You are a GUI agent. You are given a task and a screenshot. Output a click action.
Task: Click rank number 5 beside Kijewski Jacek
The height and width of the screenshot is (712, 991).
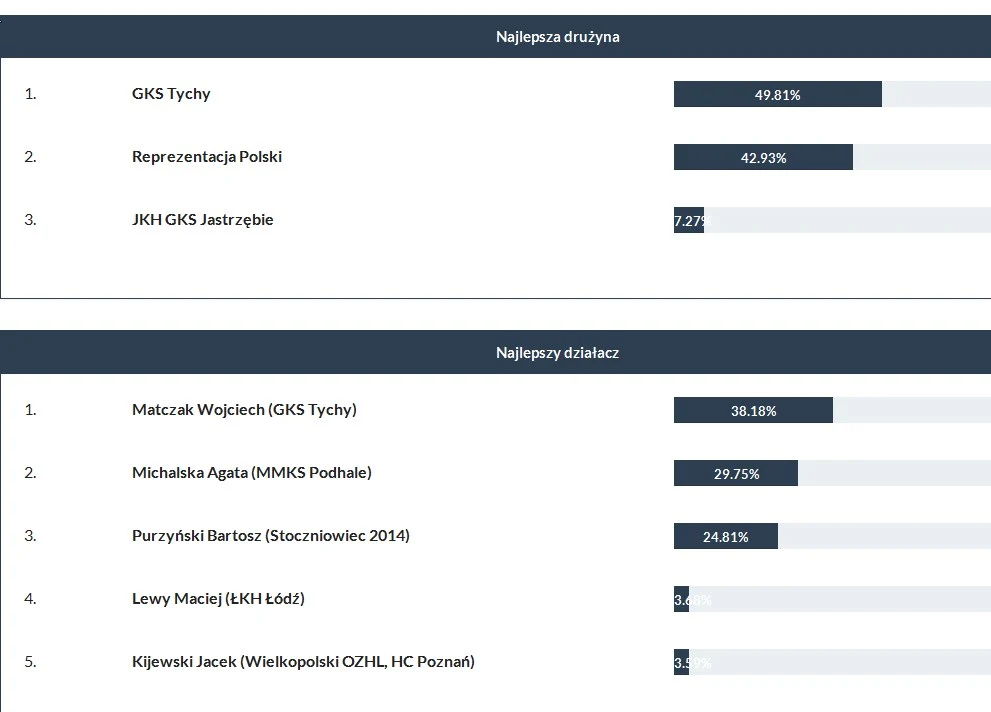pos(30,662)
